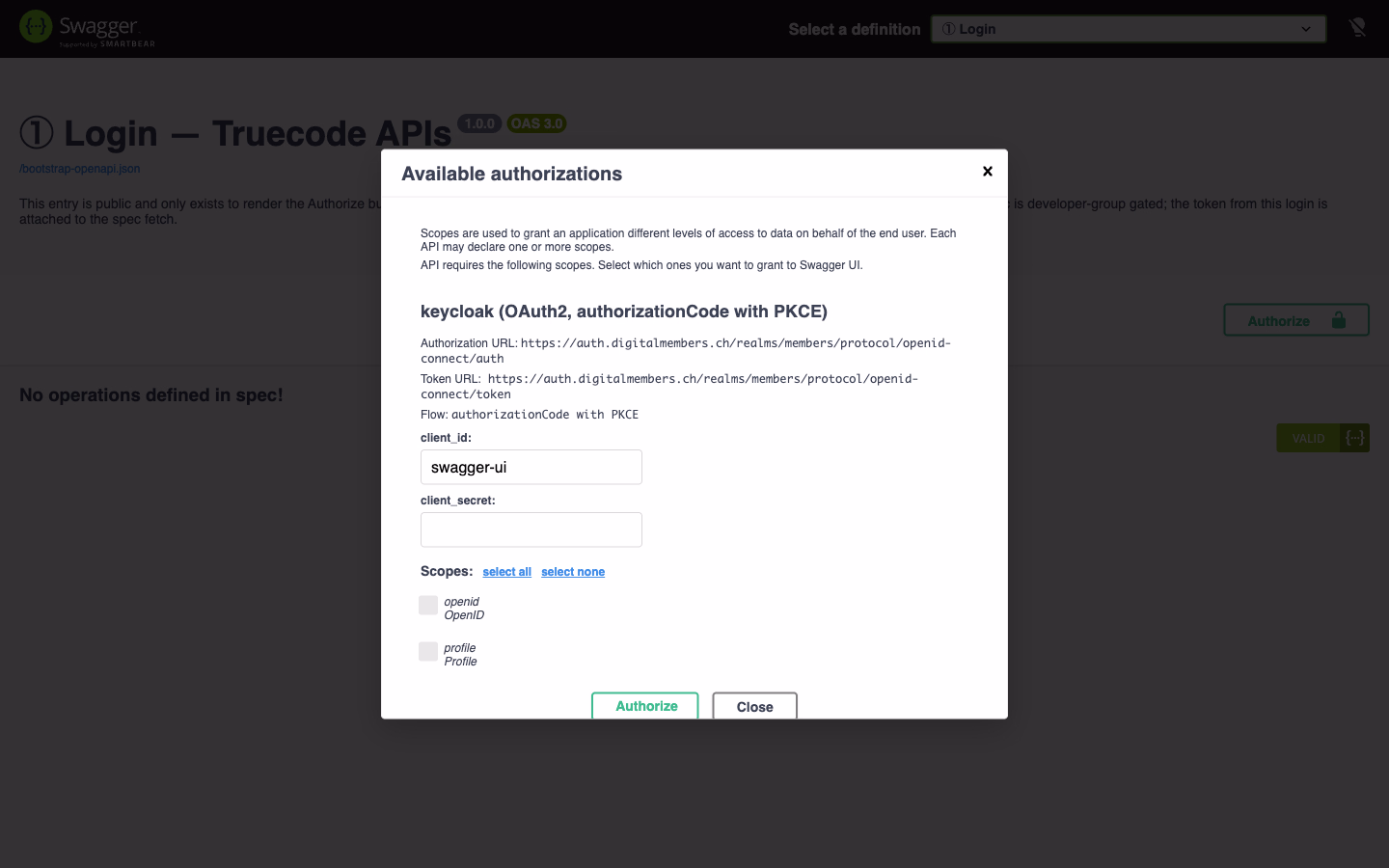The width and height of the screenshot is (1389, 868).
Task: Click the Close button in the dialog
Action: (x=755, y=706)
